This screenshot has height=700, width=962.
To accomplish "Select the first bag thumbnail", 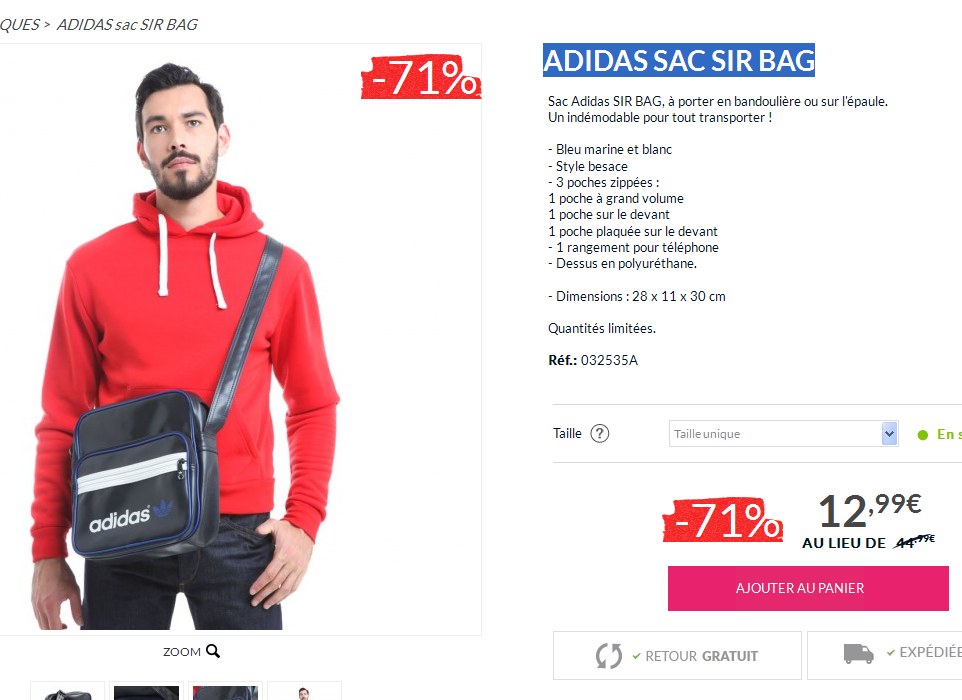I will tap(67, 691).
